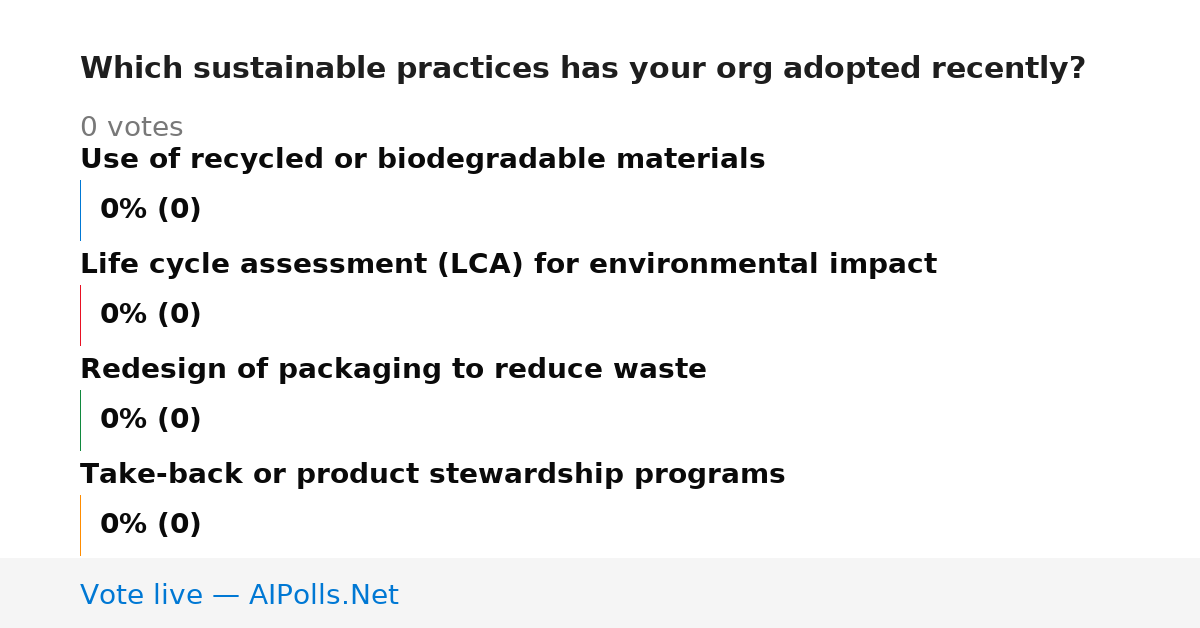Open the 'Vote live — AIPolls.Net' link
This screenshot has height=628, width=1200.
coord(239,596)
